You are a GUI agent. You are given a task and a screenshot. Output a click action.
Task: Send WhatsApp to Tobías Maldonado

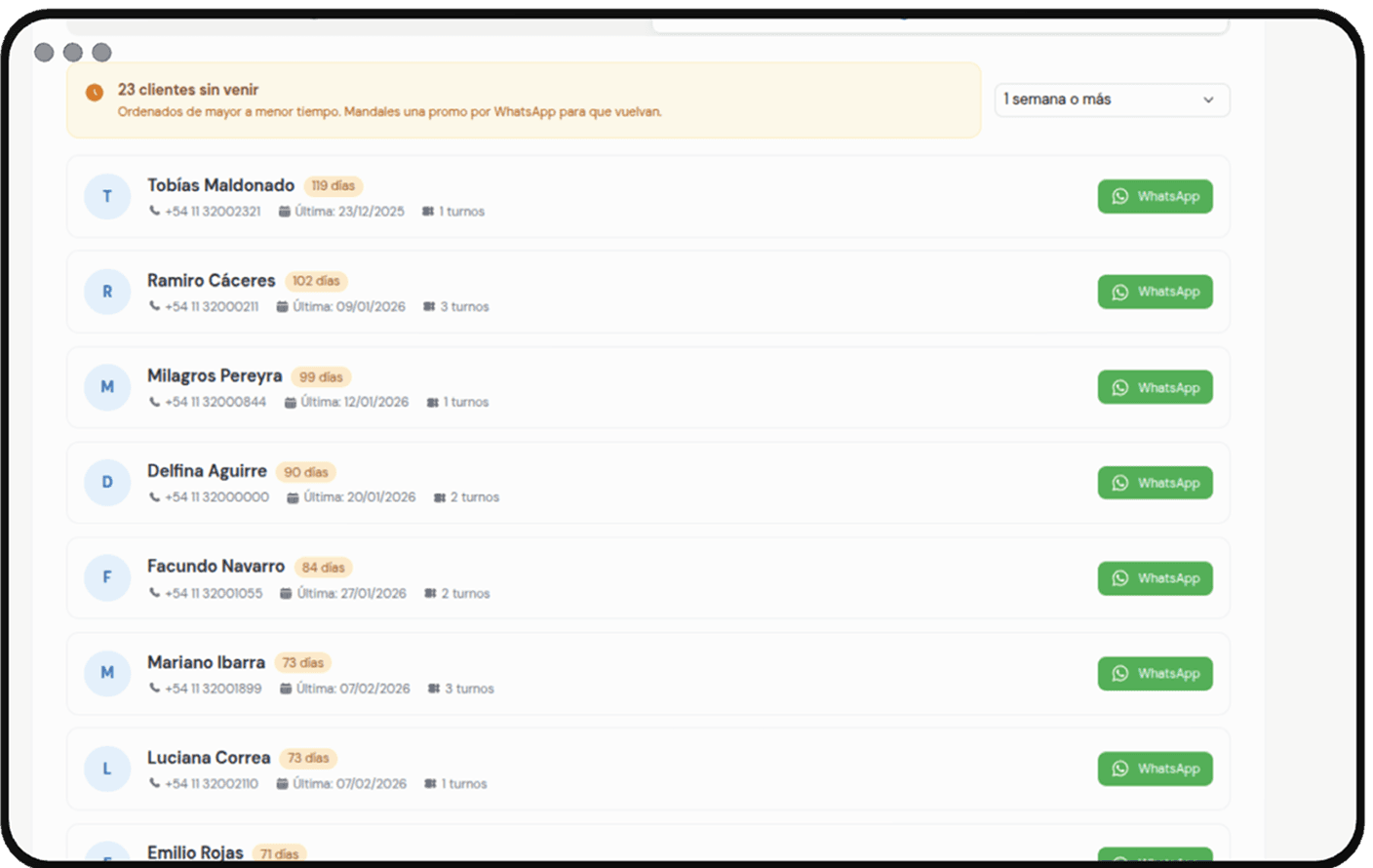1155,196
